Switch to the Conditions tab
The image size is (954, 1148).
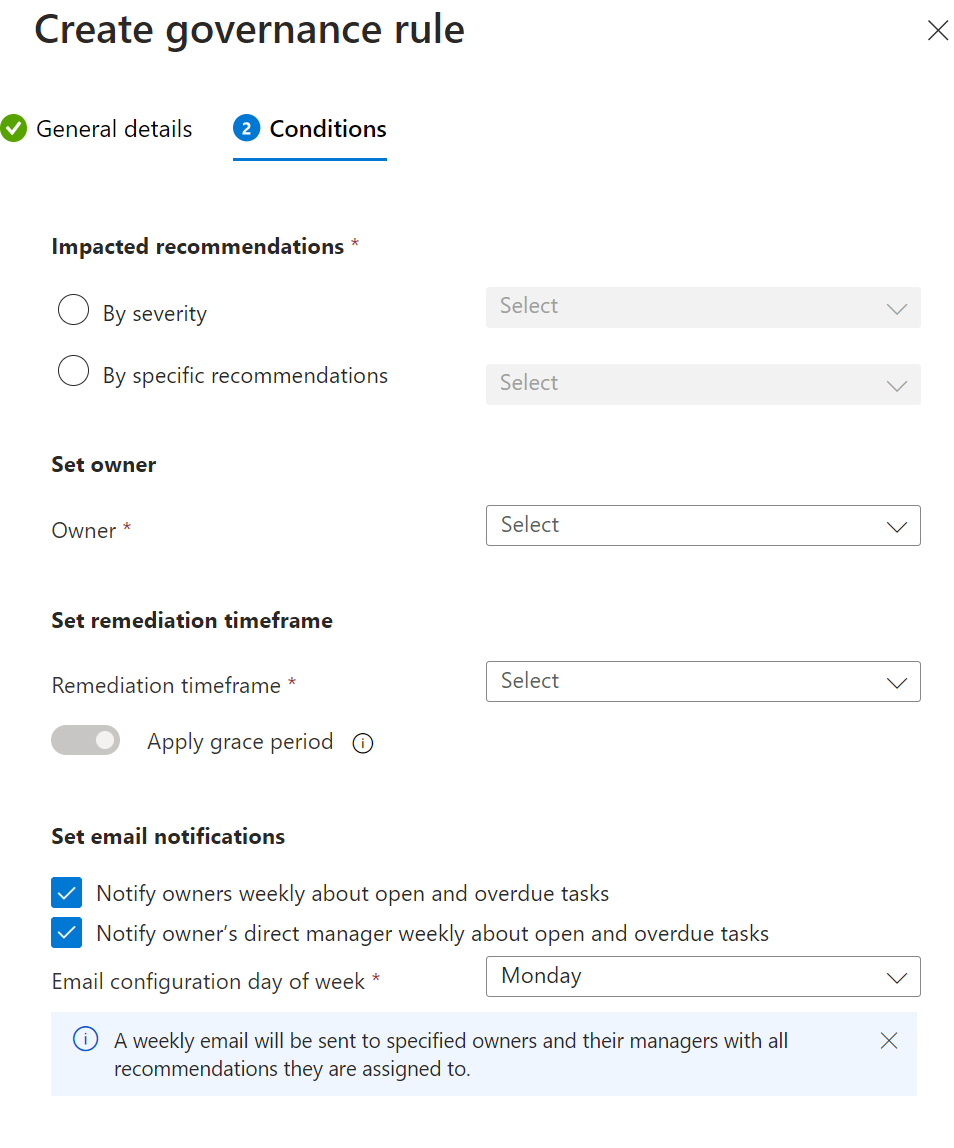pyautogui.click(x=327, y=129)
